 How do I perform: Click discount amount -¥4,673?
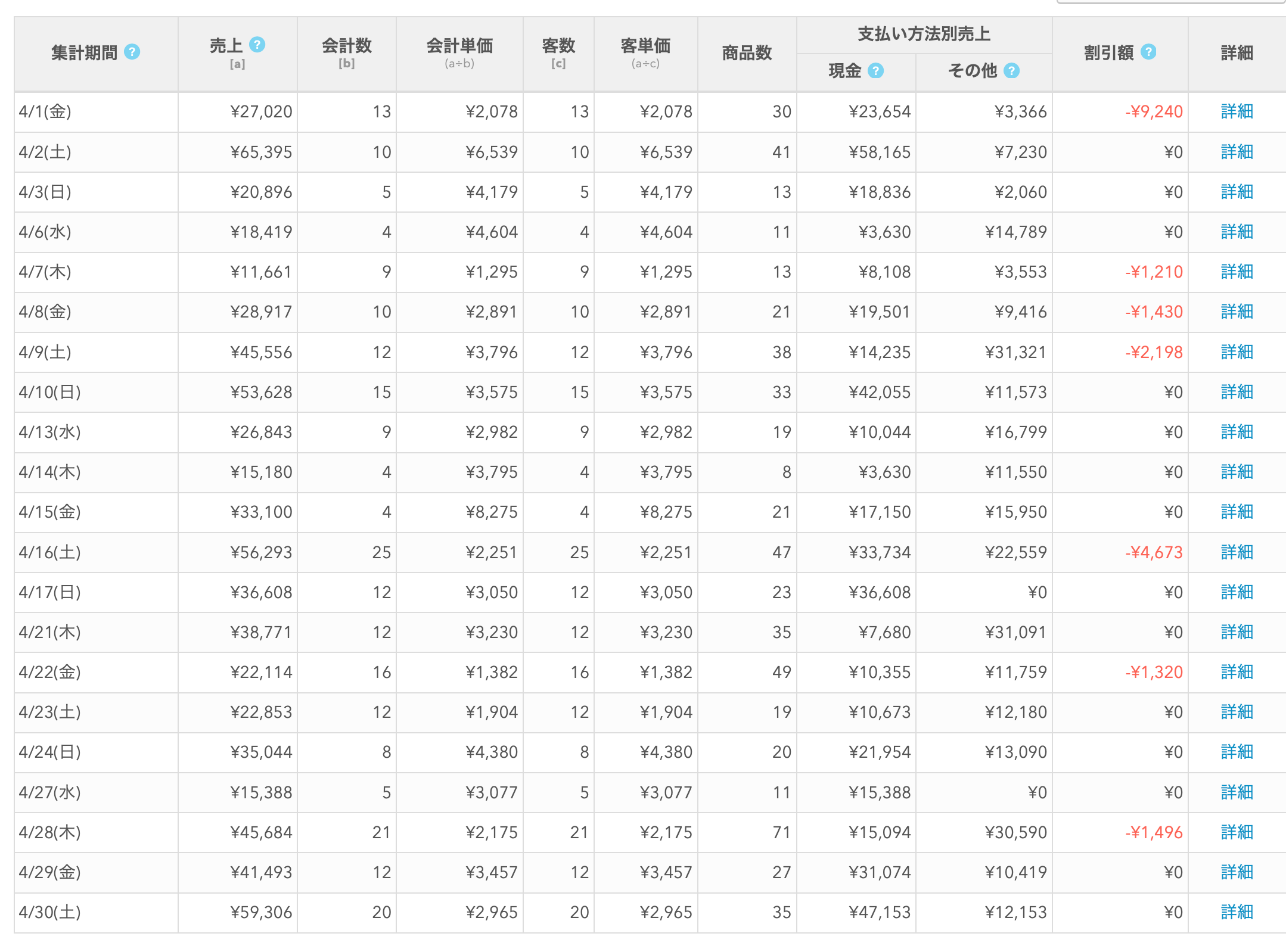pyautogui.click(x=1154, y=552)
